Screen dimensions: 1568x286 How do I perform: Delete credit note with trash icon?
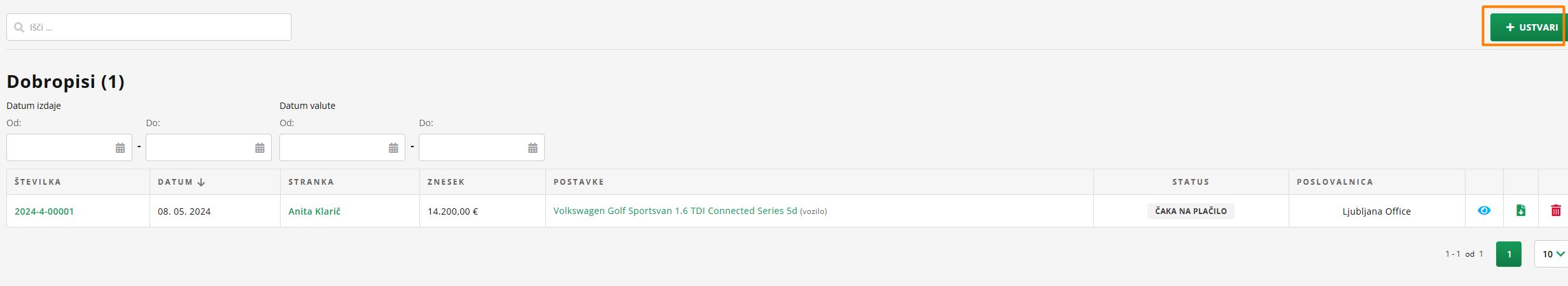pos(1556,211)
